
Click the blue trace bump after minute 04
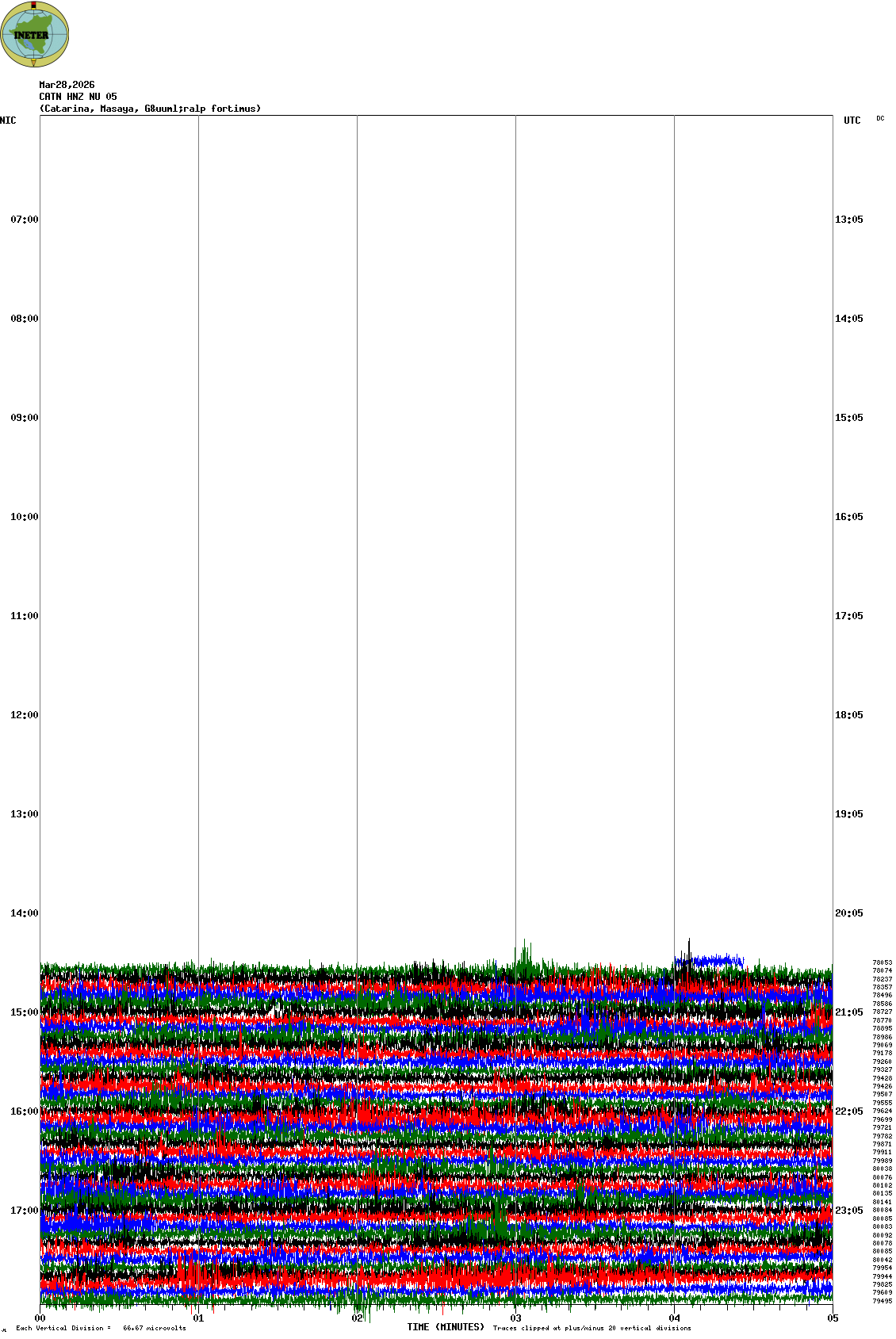(710, 960)
